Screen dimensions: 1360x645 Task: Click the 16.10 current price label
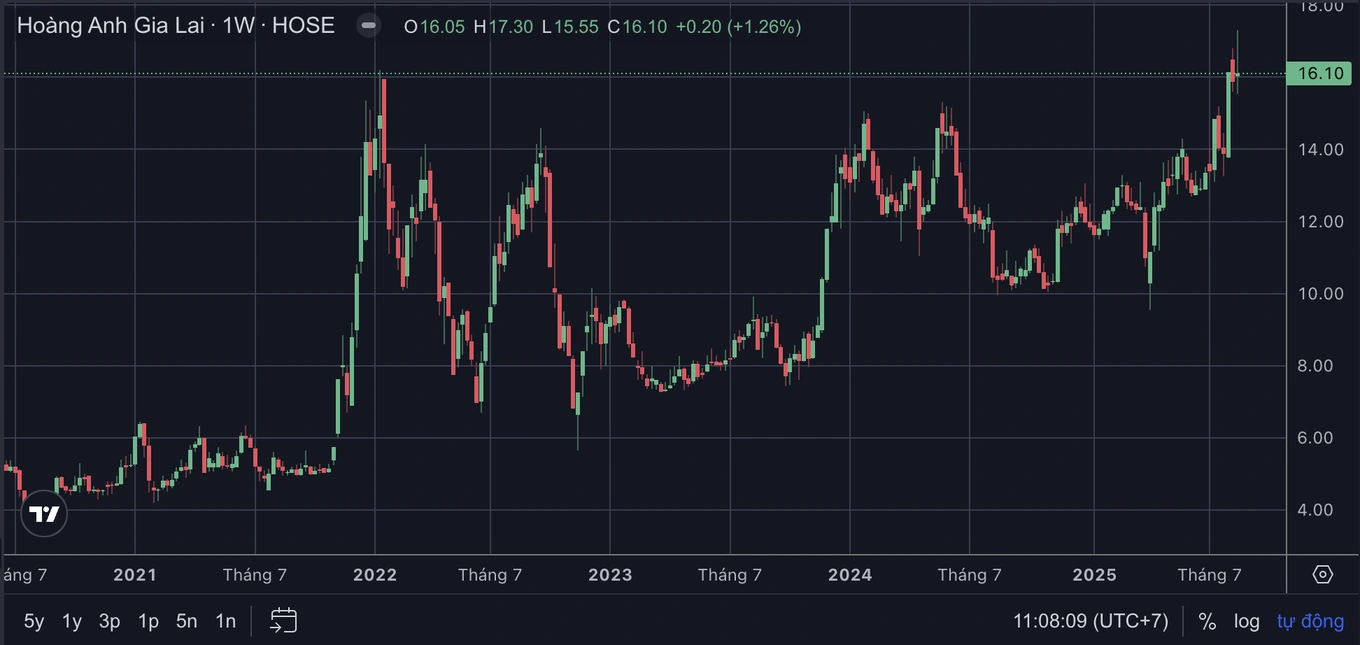pos(1320,74)
